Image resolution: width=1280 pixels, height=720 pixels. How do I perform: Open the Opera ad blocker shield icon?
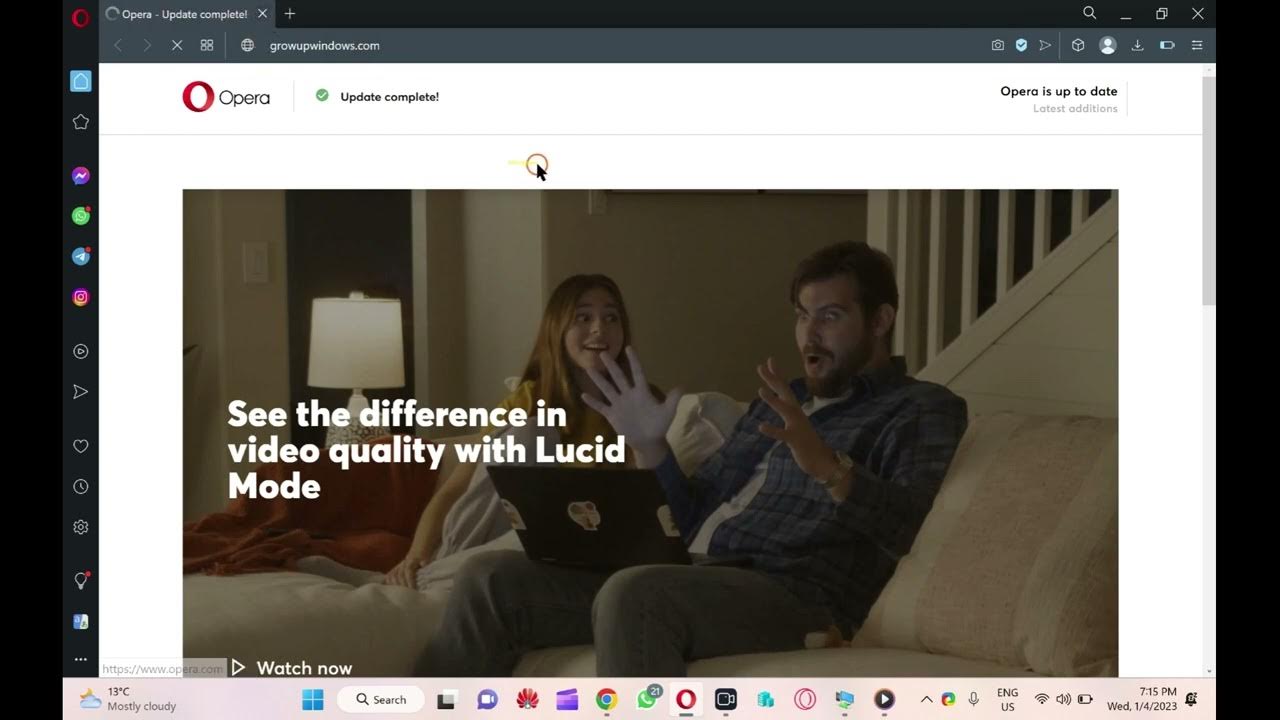tap(1021, 45)
